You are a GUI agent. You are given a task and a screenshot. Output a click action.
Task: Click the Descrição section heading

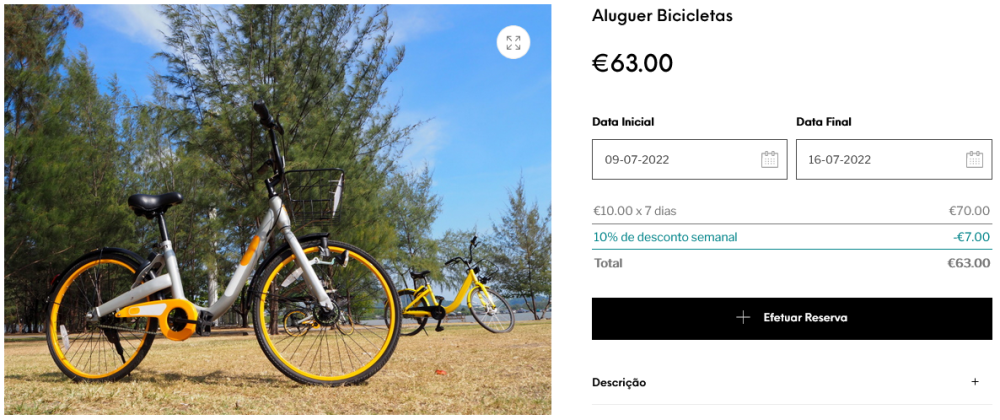click(x=619, y=382)
